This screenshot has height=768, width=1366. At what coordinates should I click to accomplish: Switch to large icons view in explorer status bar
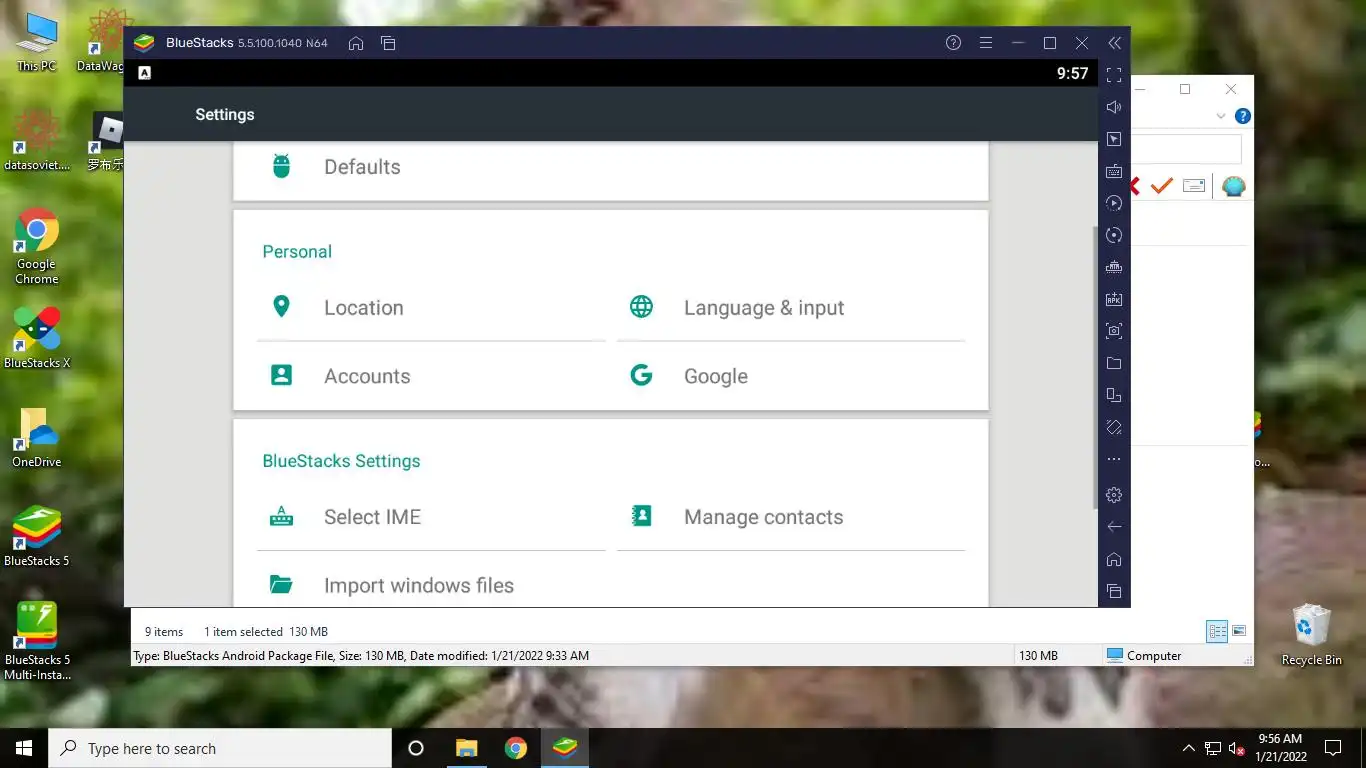click(x=1239, y=631)
